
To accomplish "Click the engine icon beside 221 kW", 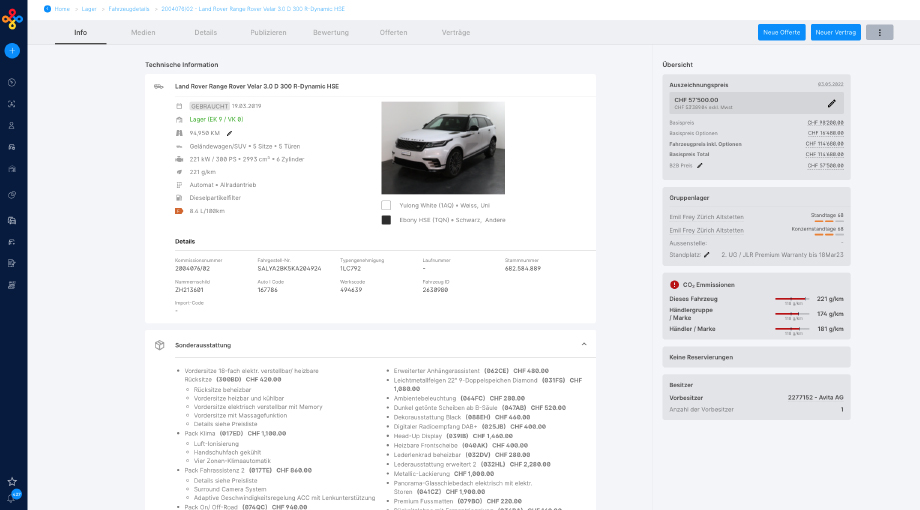I will click(179, 159).
